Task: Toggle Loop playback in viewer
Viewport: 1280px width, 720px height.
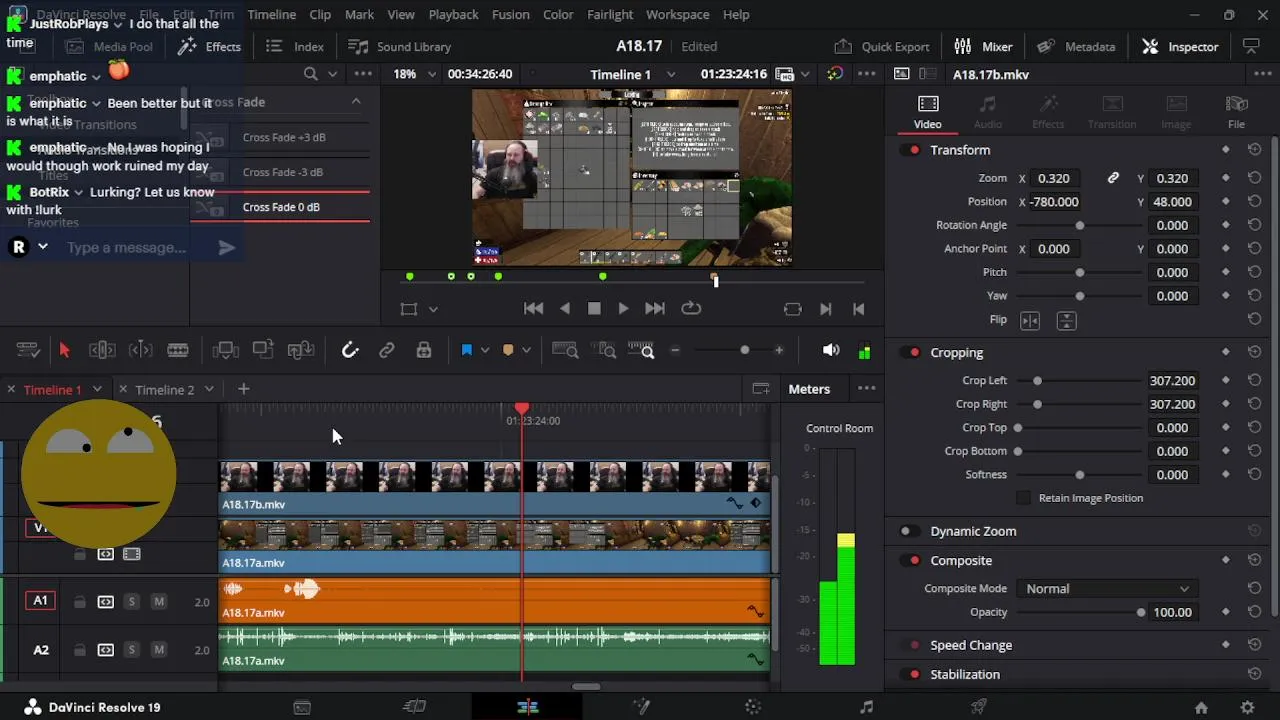Action: coord(691,309)
